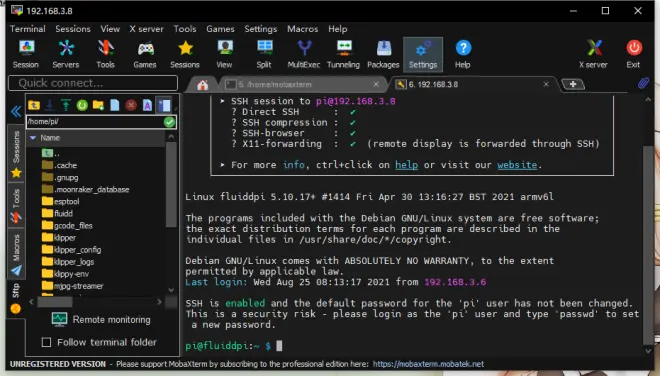This screenshot has width=660, height=376.
Task: Open the Tools toolbar button
Action: pyautogui.click(x=105, y=54)
